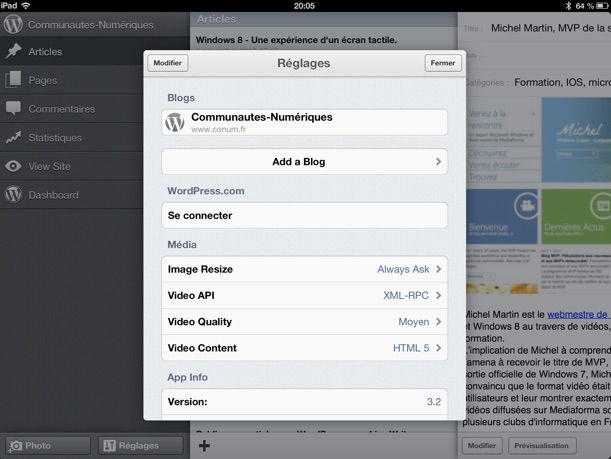Click the Video Quality label

pyautogui.click(x=200, y=322)
